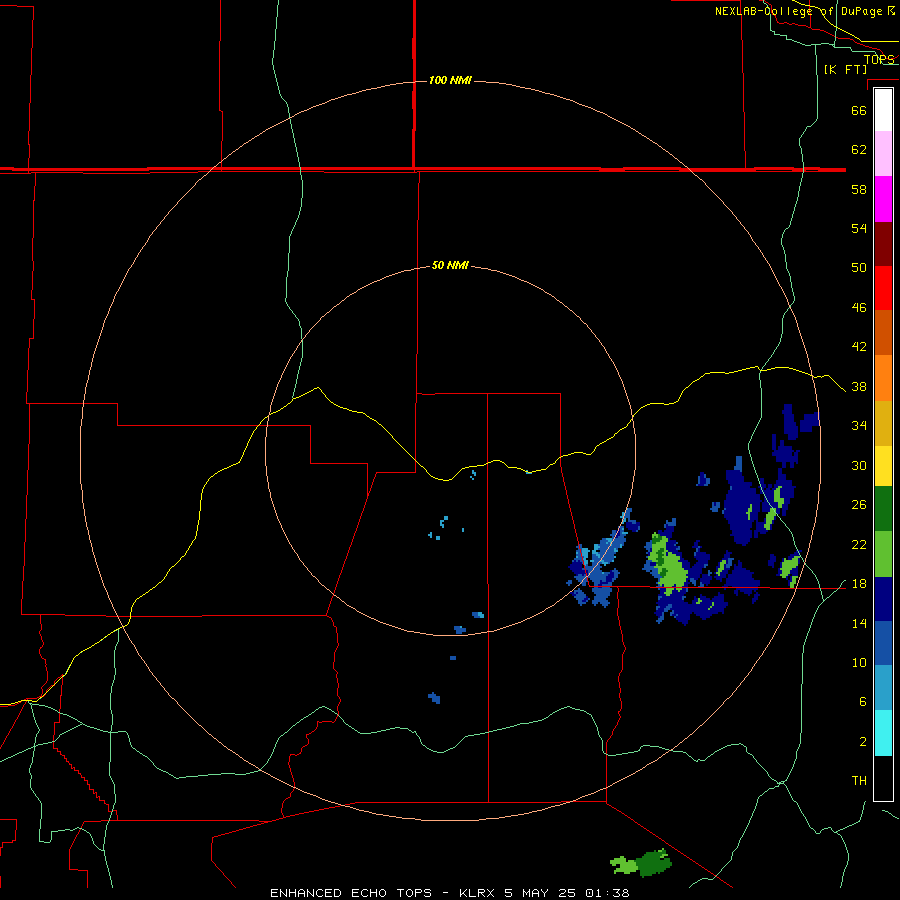Click the yellow 34 kft color swatch
Screen dimensions: 900x900
coord(883,466)
